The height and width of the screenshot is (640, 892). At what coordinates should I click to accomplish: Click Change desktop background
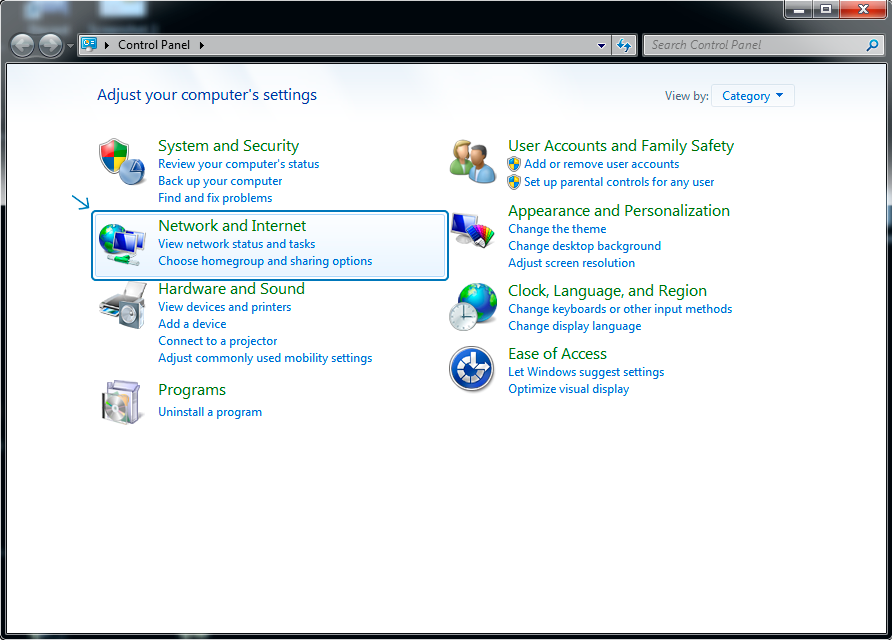coord(584,246)
